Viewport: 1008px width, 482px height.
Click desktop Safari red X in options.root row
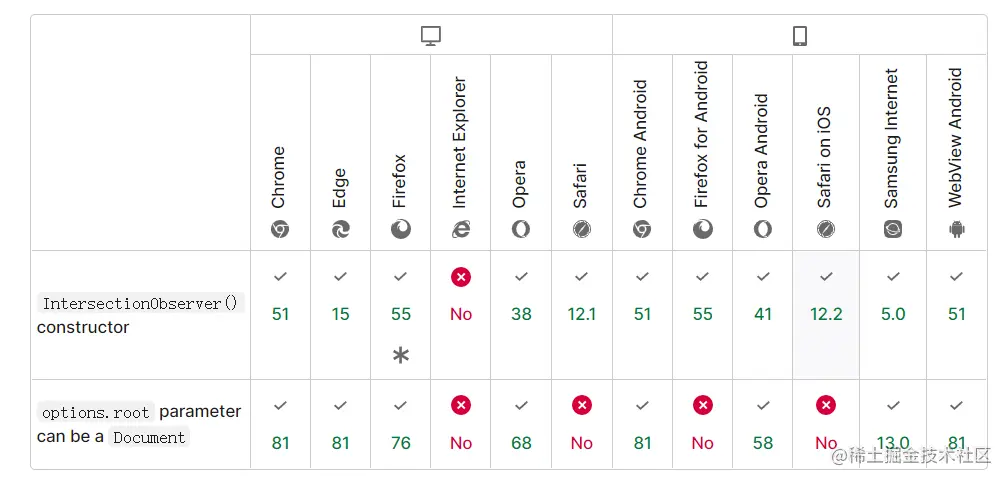[x=581, y=405]
